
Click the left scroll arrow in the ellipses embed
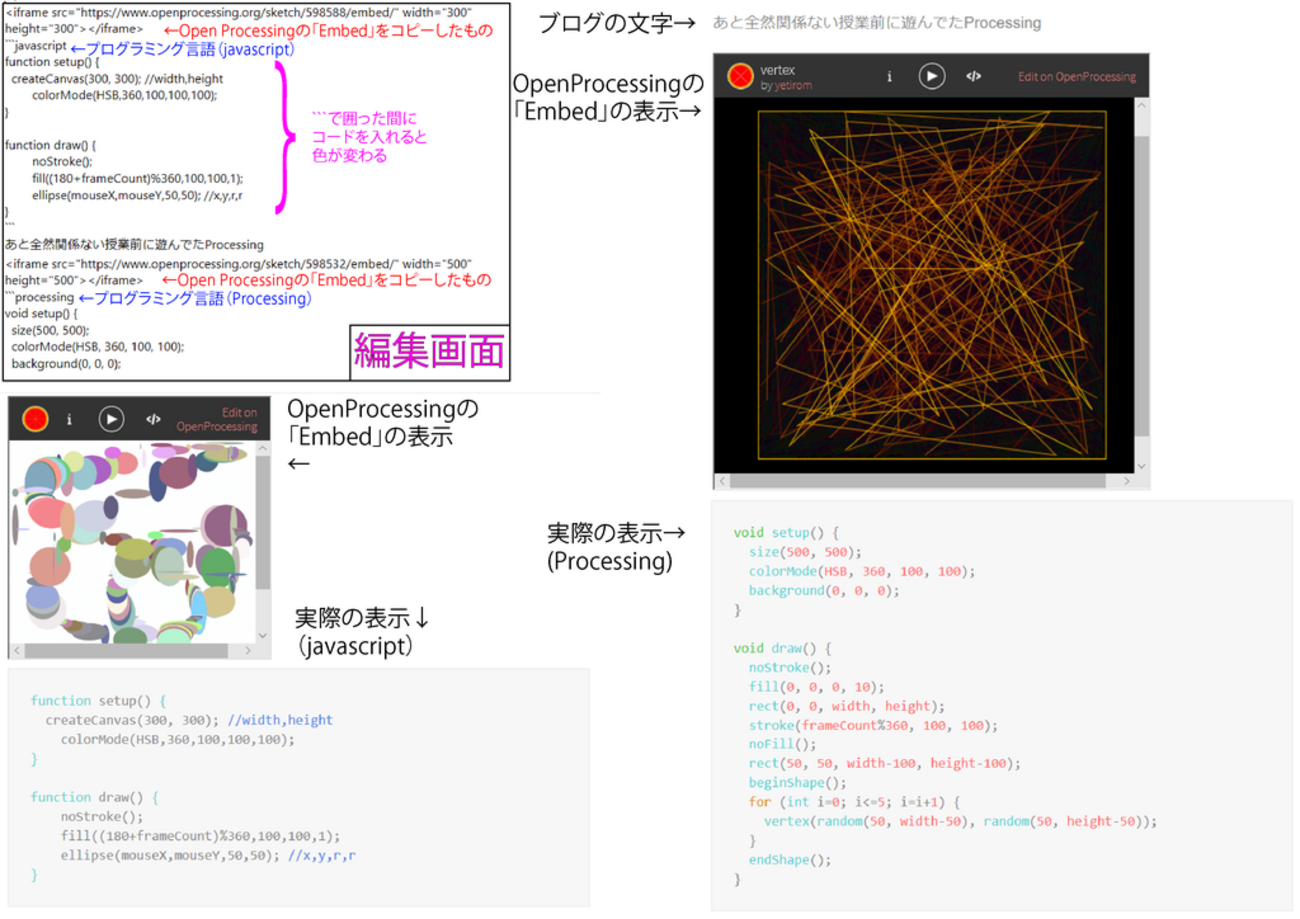pyautogui.click(x=16, y=651)
